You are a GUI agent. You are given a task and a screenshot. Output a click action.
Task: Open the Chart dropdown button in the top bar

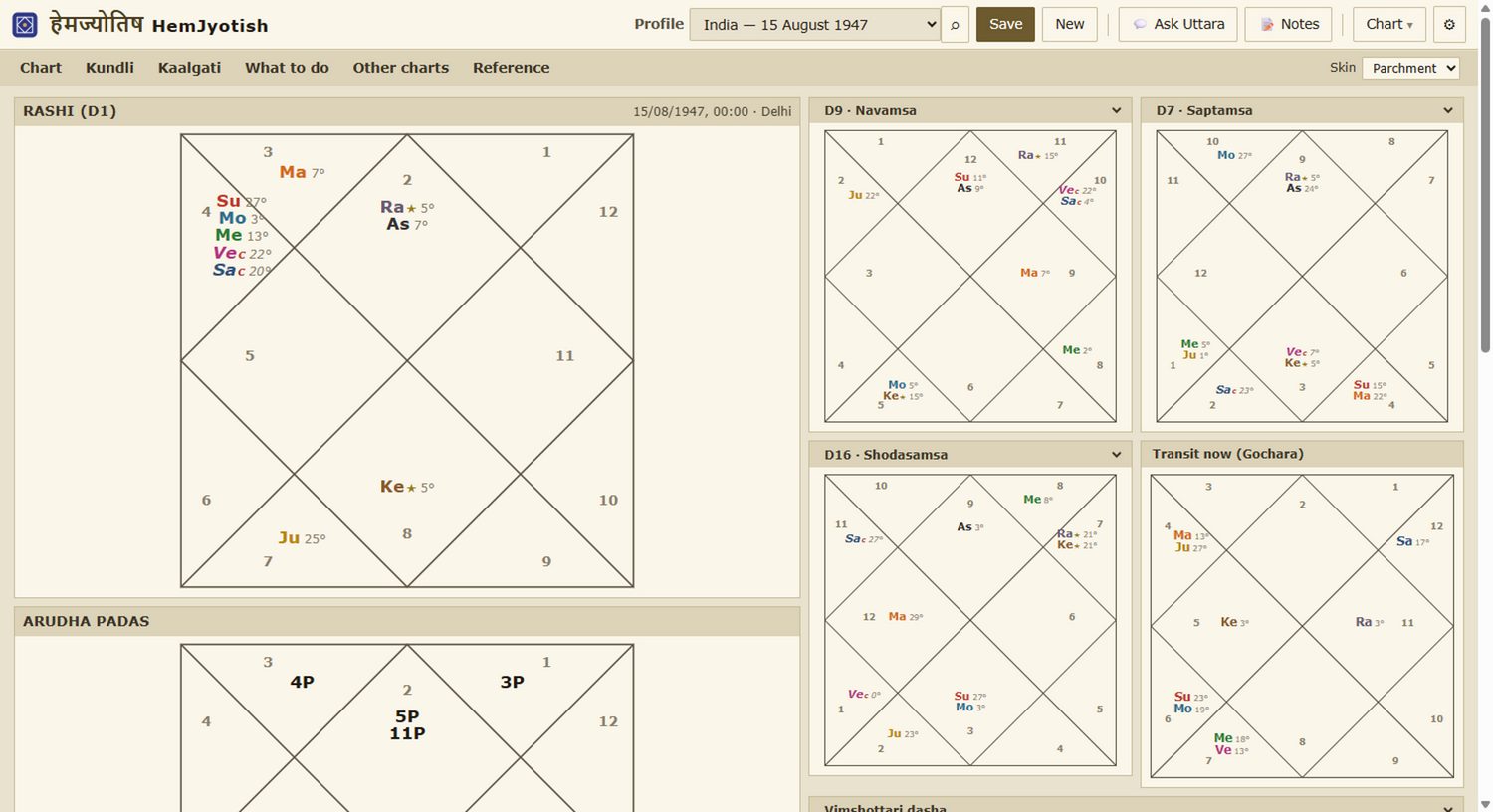(x=1389, y=25)
